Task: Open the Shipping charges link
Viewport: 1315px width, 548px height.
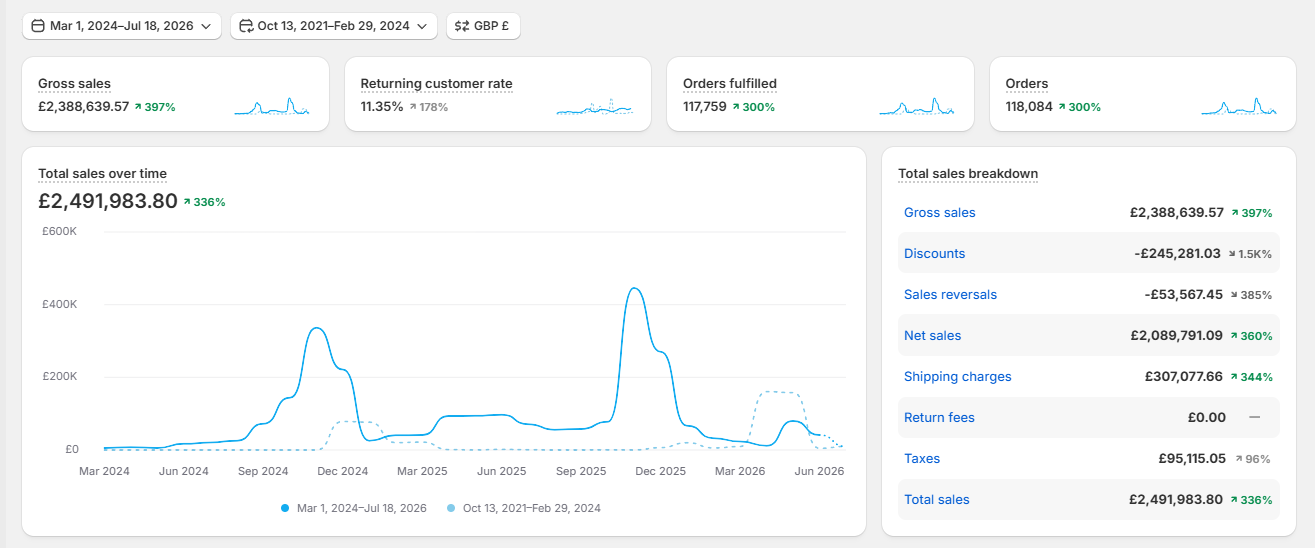Action: tap(957, 376)
